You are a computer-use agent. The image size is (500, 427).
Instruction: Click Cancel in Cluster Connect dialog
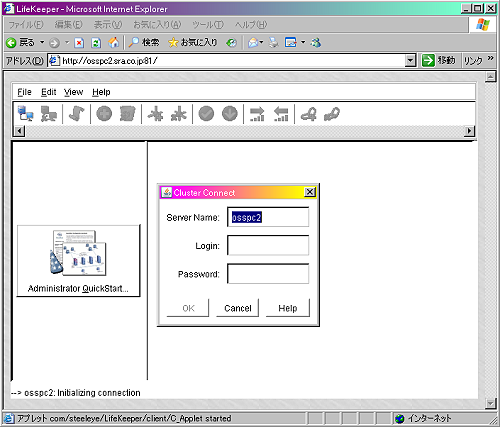[238, 308]
